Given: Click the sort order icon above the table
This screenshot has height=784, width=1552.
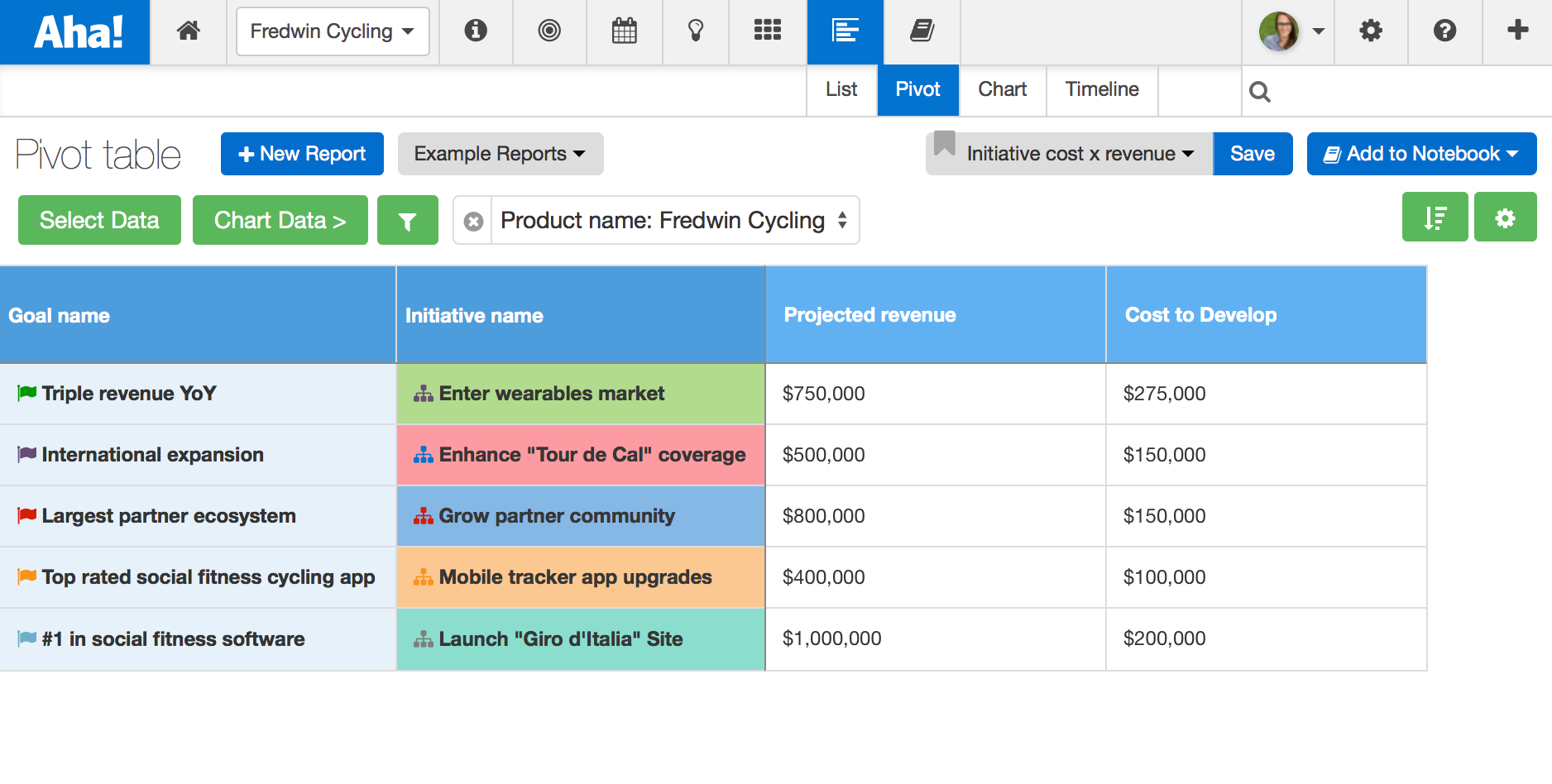Looking at the screenshot, I should 1435,217.
